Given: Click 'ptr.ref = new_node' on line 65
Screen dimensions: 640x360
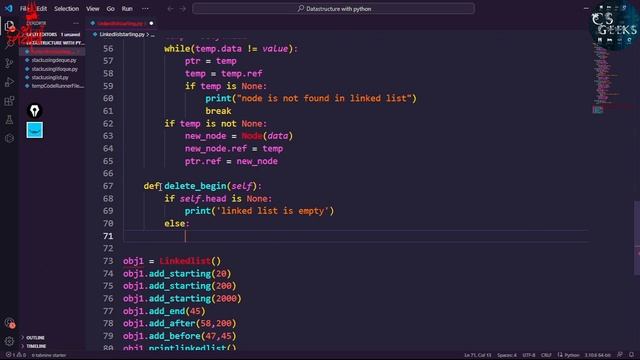Looking at the screenshot, I should coord(231,161).
